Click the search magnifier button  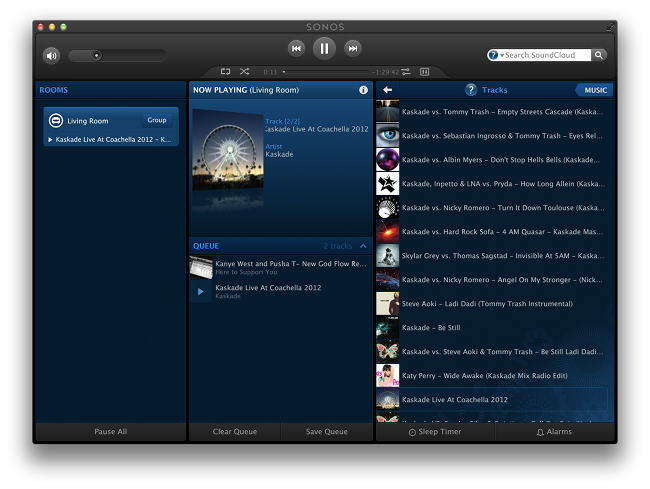tap(599, 55)
